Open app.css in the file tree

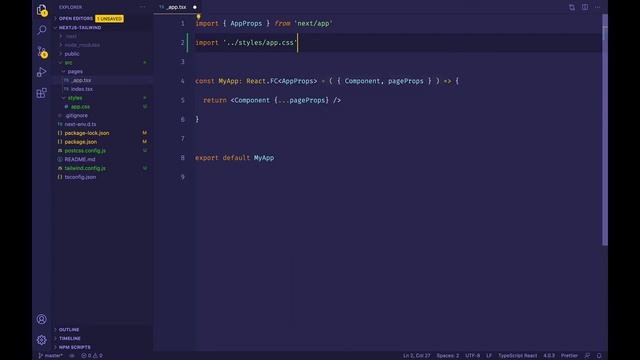(80, 107)
